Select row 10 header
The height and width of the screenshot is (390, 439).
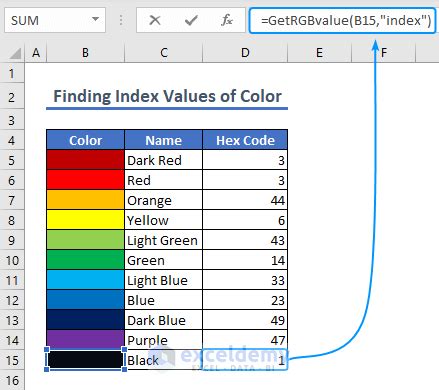(12, 260)
